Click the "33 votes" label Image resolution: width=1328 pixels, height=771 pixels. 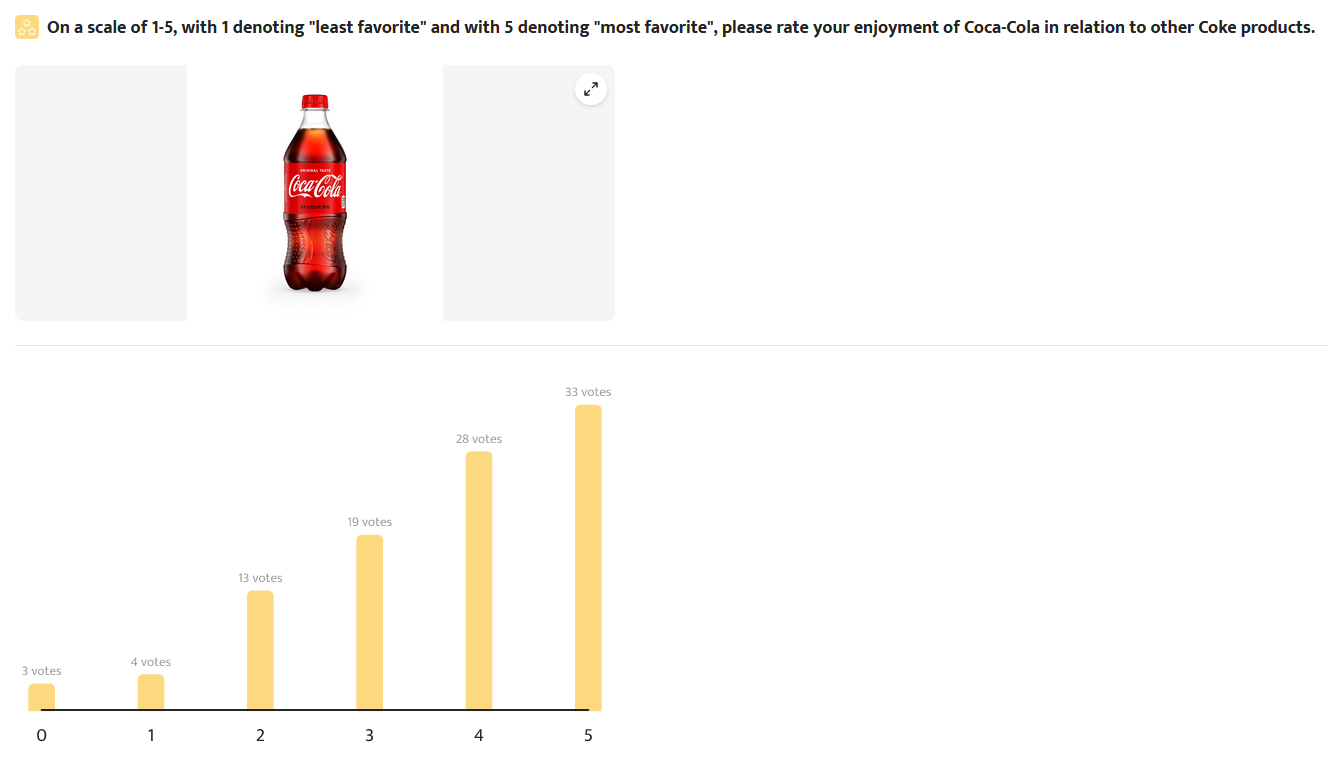(x=588, y=392)
